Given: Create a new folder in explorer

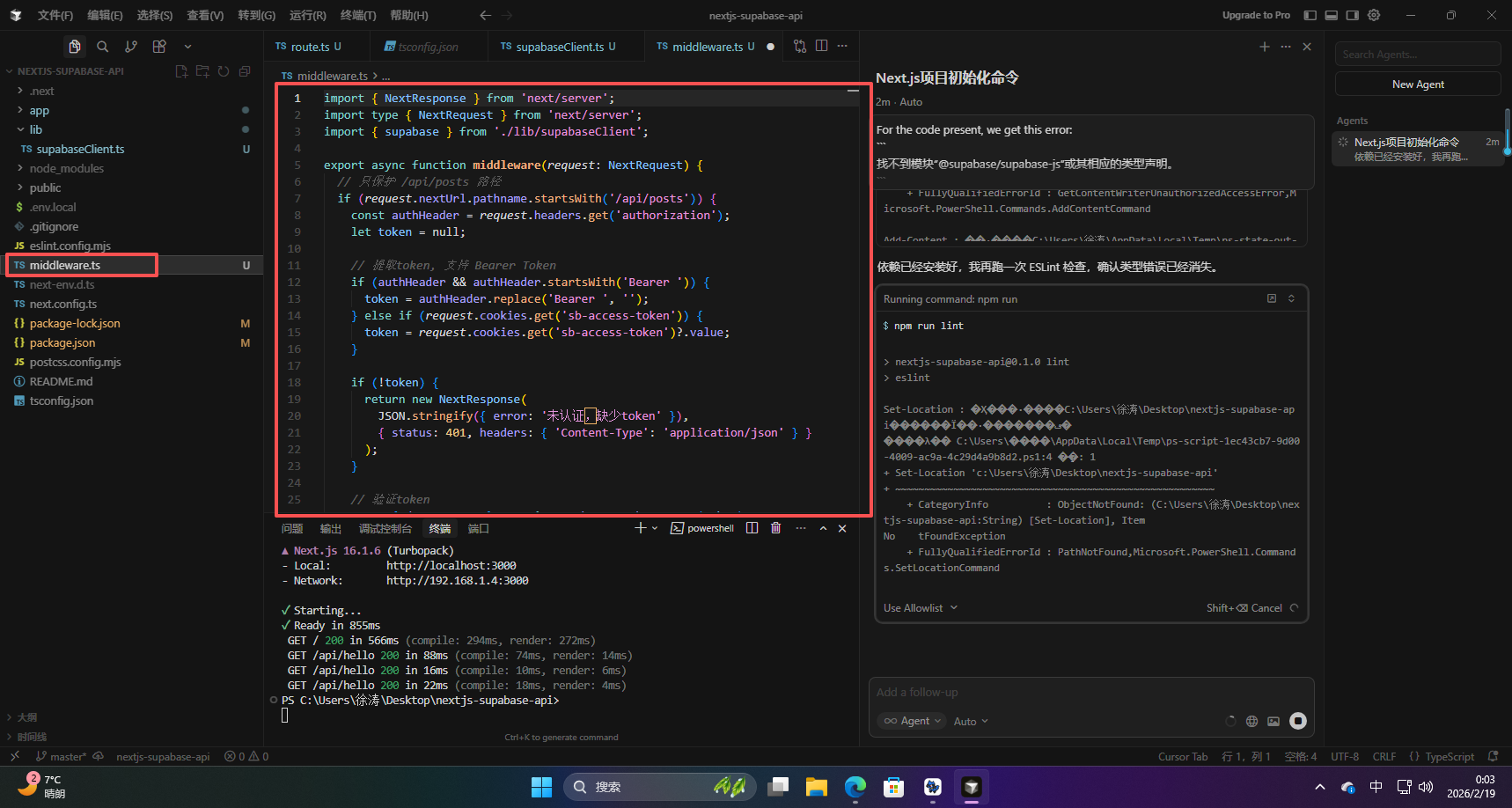Looking at the screenshot, I should [202, 71].
